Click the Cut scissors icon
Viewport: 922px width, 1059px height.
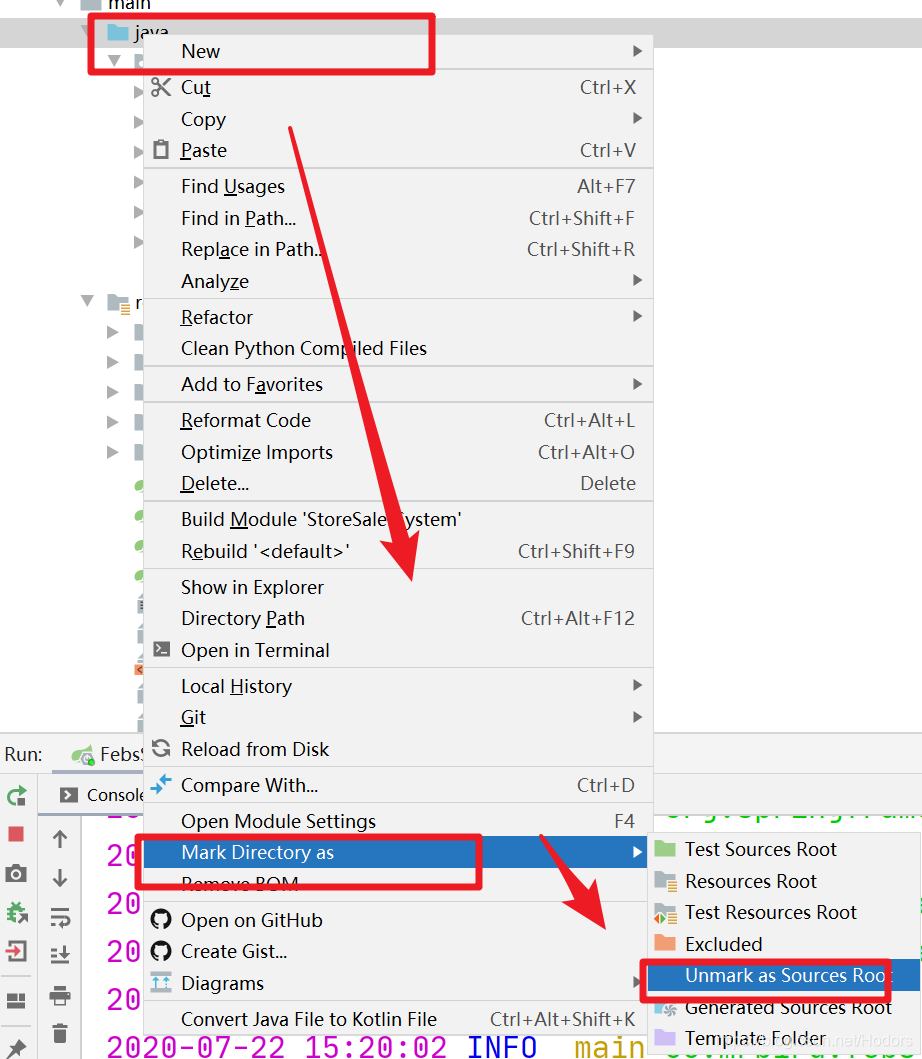(161, 87)
